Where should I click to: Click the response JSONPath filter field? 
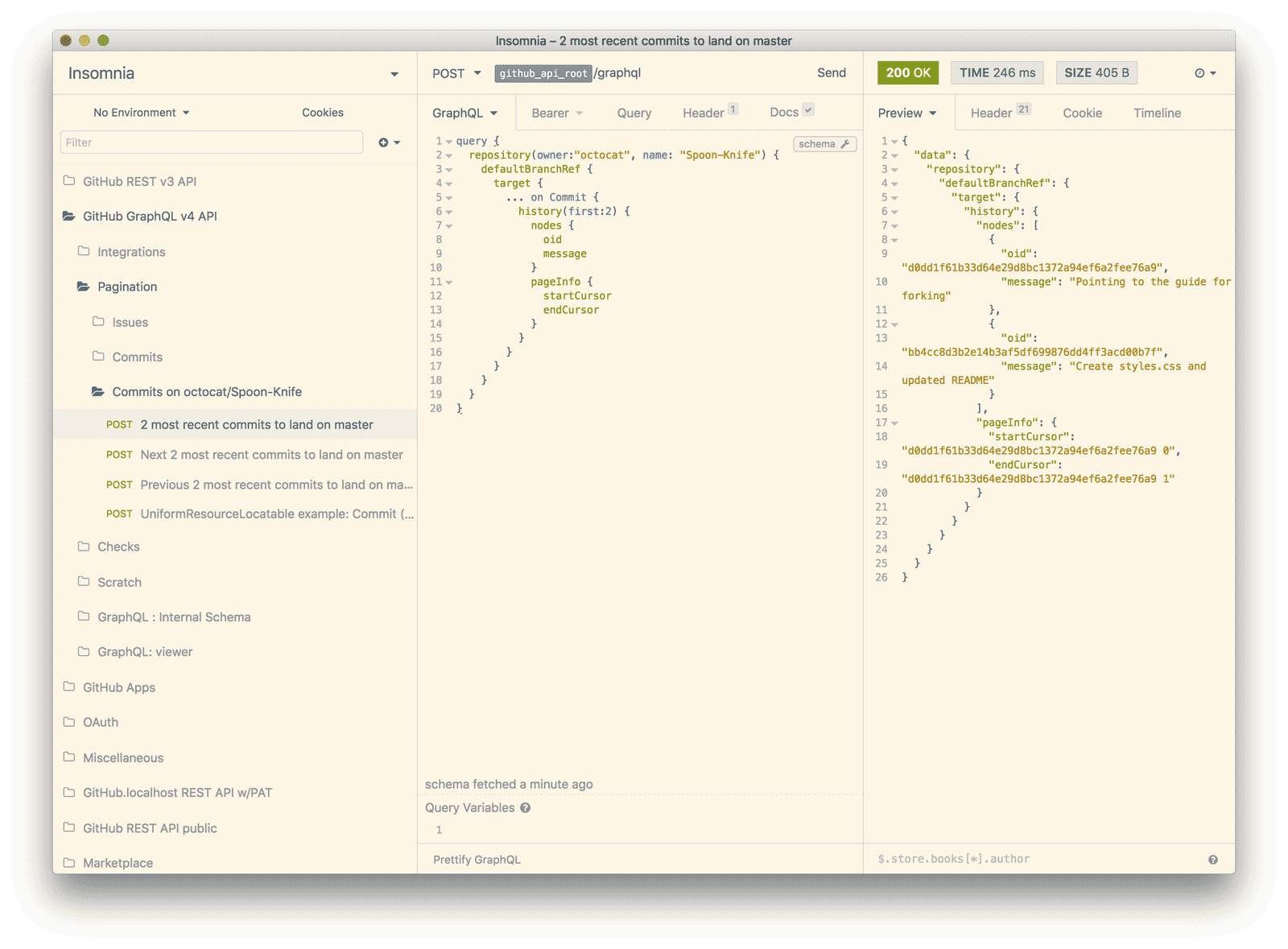point(1037,860)
